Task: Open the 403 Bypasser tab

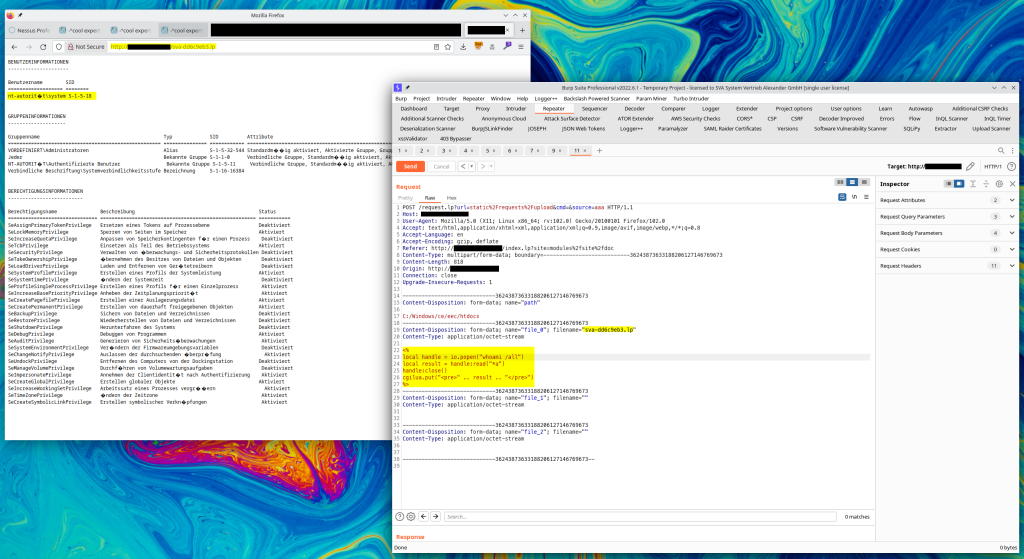Action: point(455,138)
